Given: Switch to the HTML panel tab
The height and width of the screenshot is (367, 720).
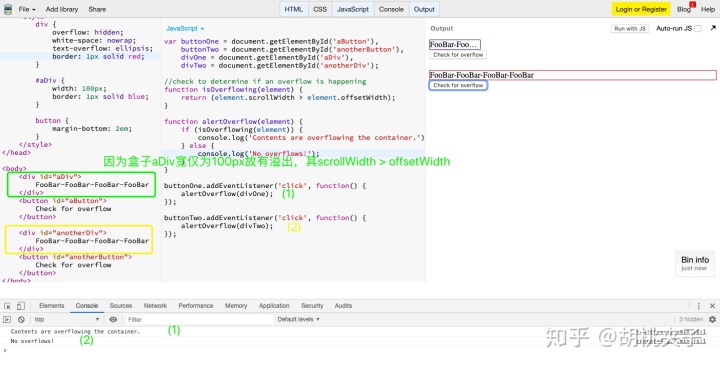Looking at the screenshot, I should point(293,9).
